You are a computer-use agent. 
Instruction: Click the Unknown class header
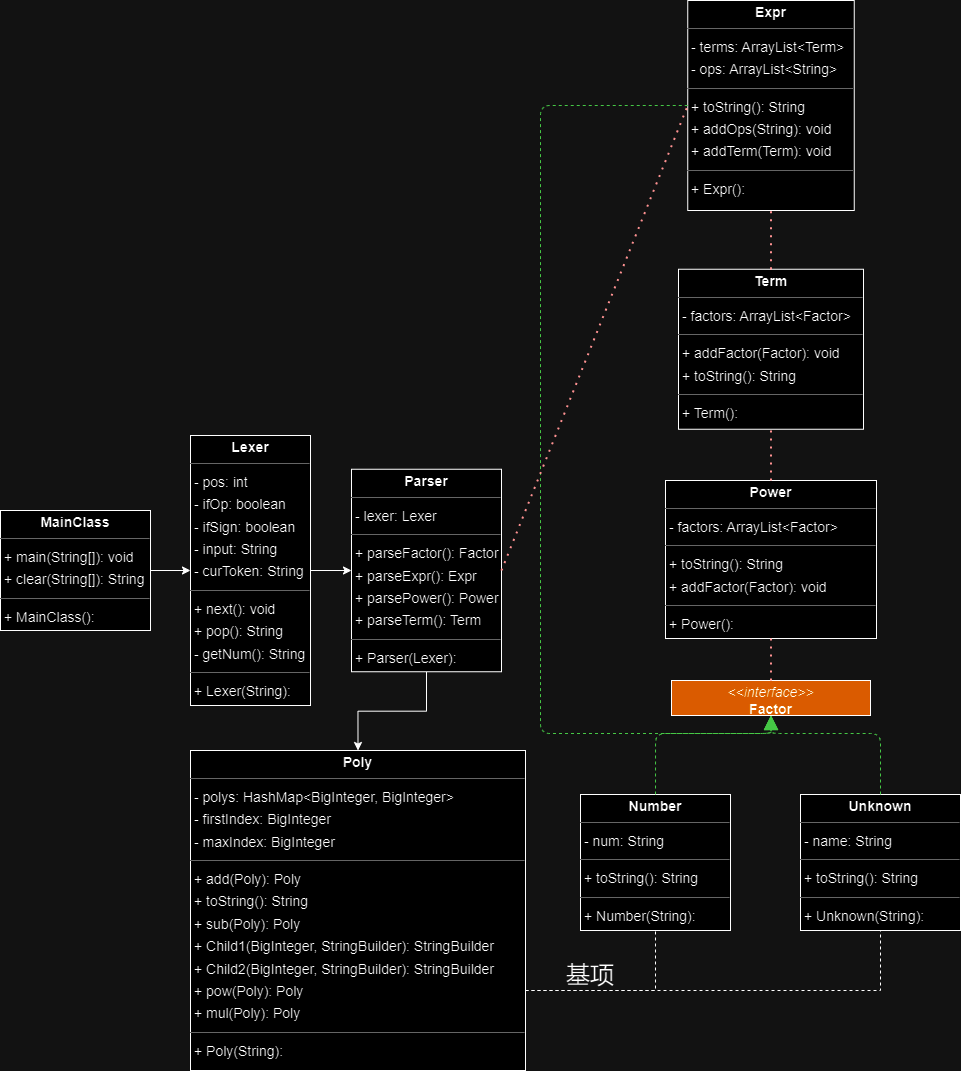pos(880,808)
